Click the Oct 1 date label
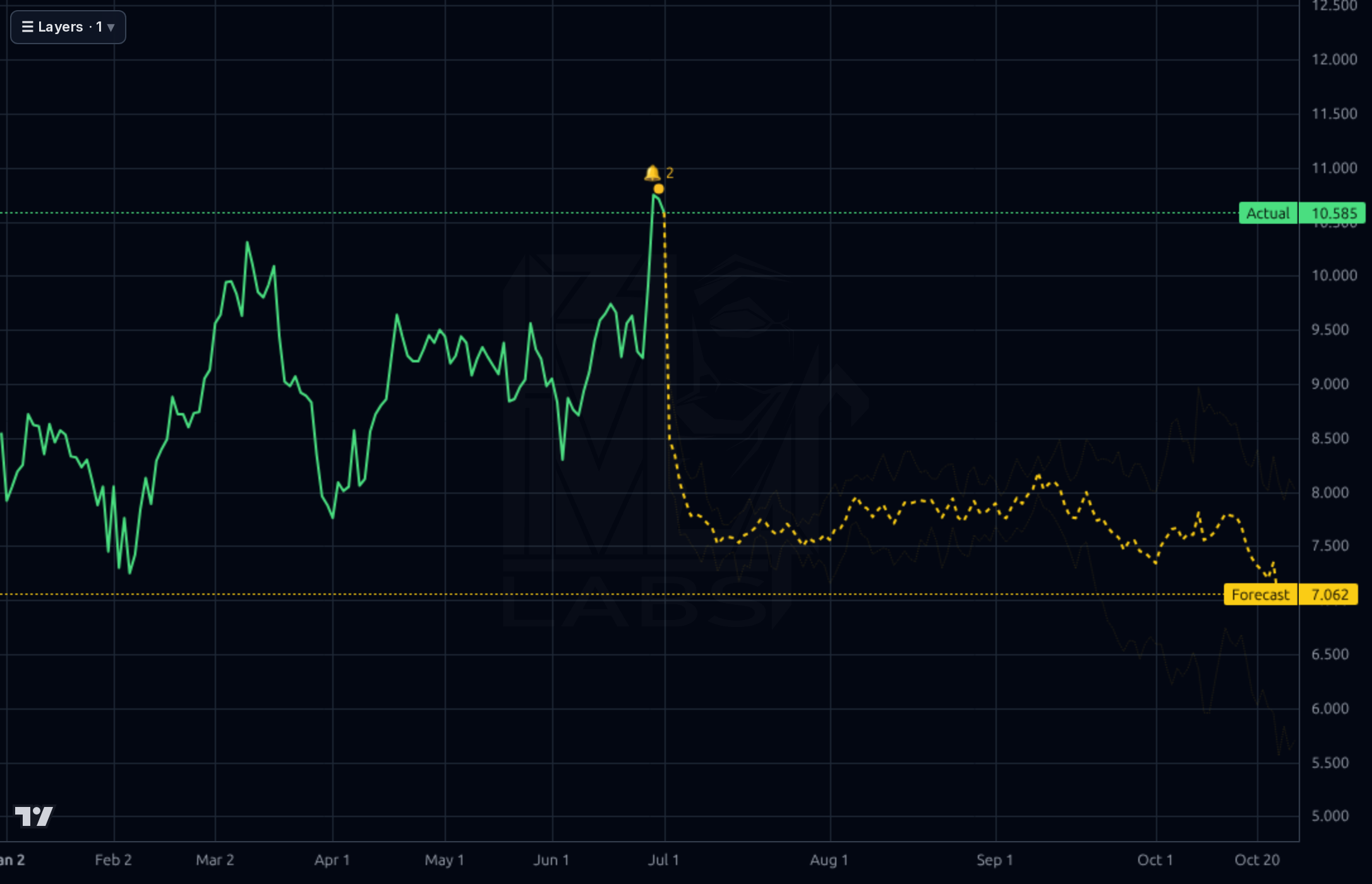 (1155, 860)
